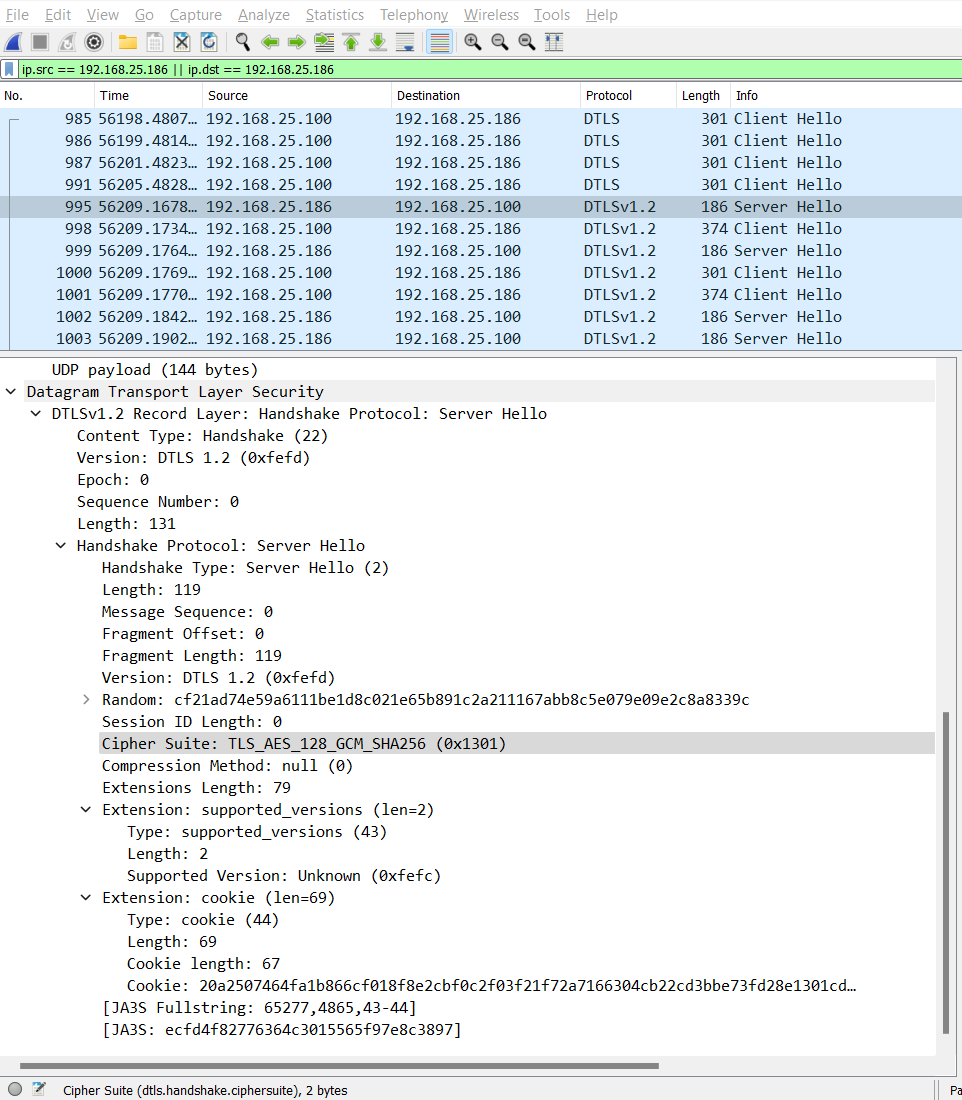Select the JA3S Fullstring line
962x1100 pixels.
coord(260,1008)
